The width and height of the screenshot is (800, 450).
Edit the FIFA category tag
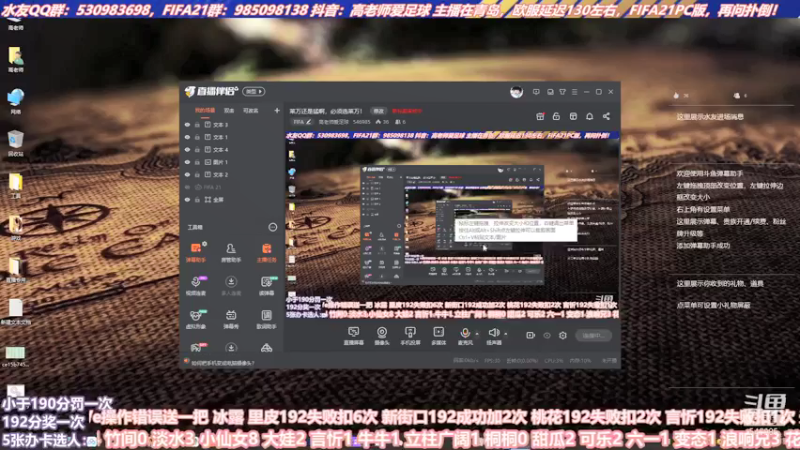pos(302,122)
